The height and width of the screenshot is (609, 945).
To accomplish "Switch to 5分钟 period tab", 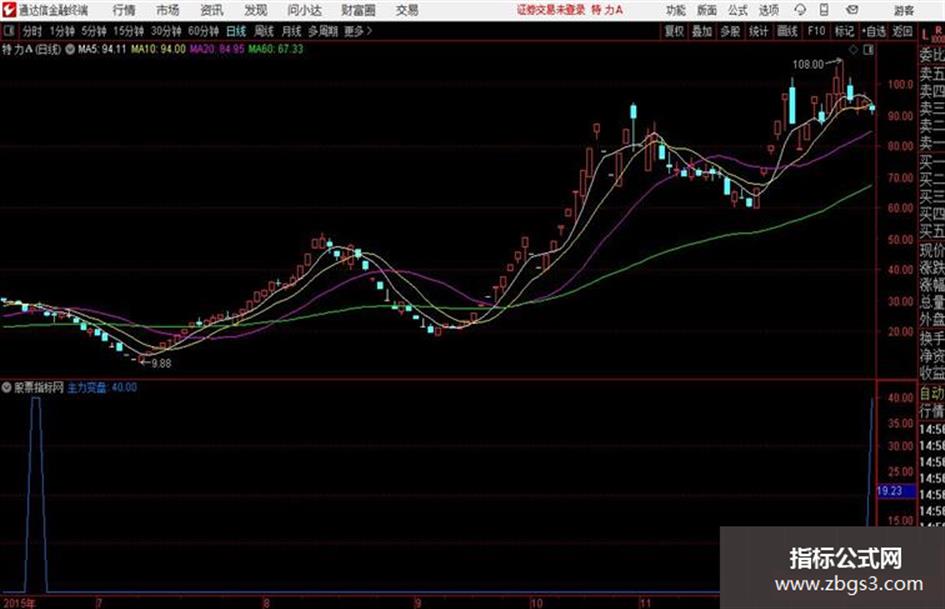I will pos(93,31).
